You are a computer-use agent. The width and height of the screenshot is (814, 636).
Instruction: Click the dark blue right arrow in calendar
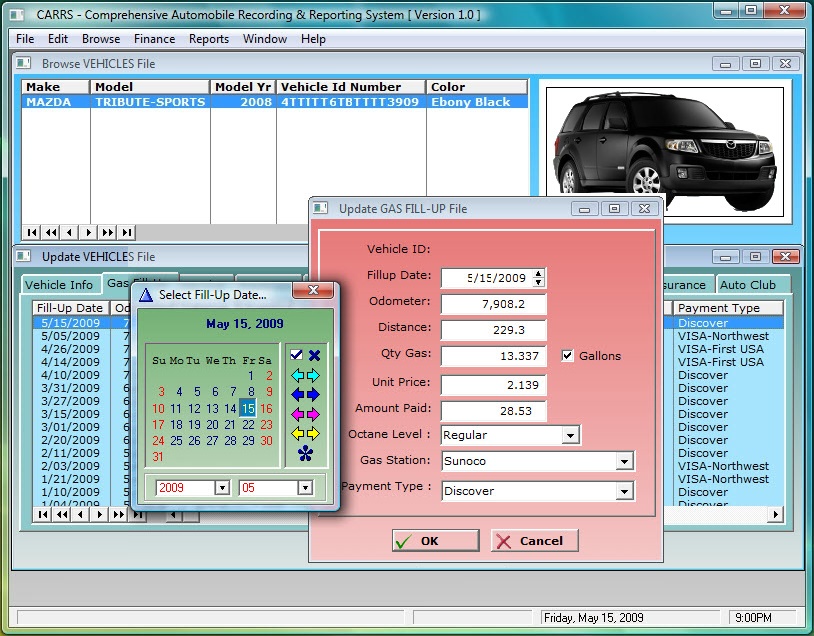[314, 394]
